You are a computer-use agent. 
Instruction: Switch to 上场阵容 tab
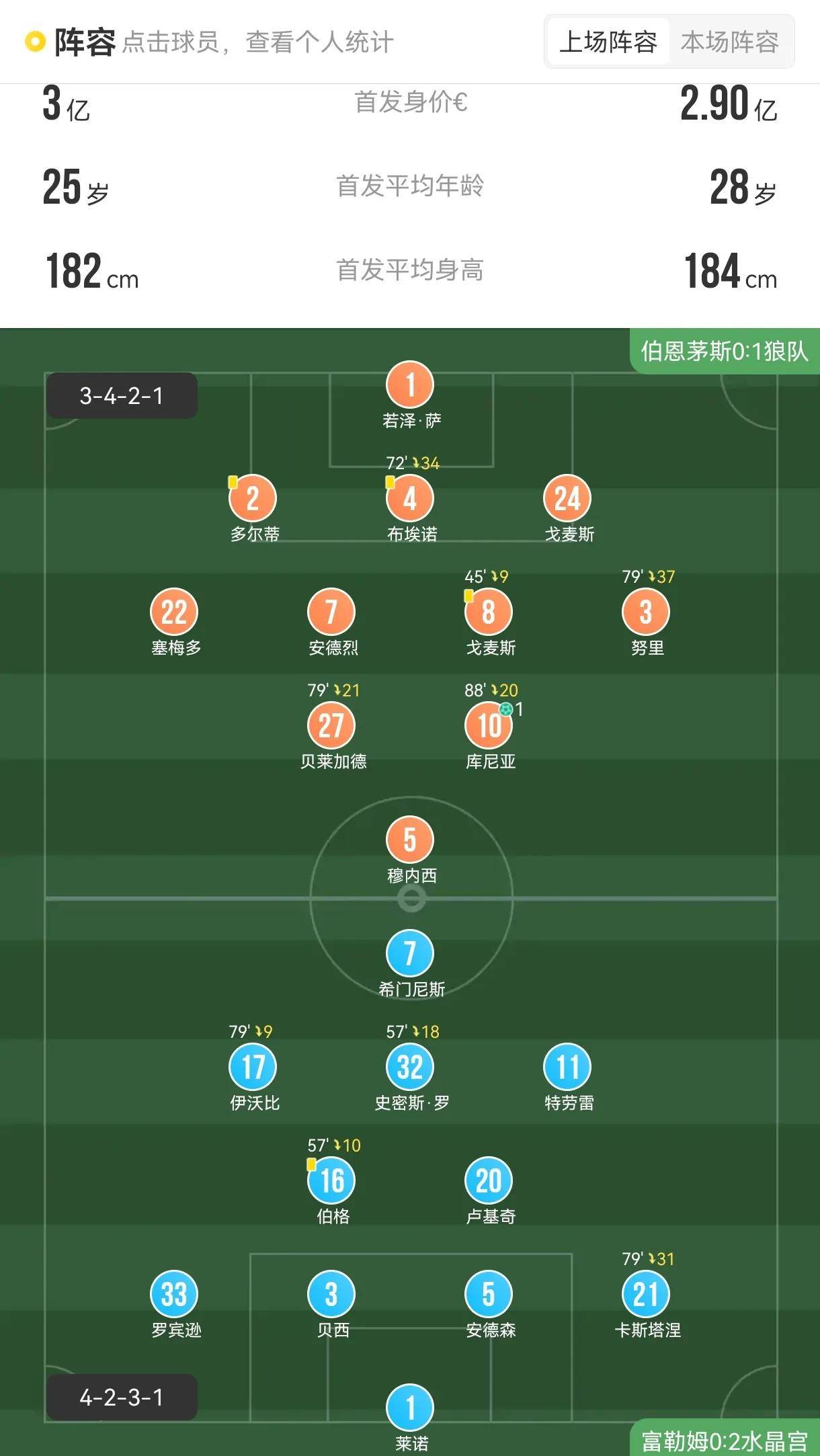point(608,42)
